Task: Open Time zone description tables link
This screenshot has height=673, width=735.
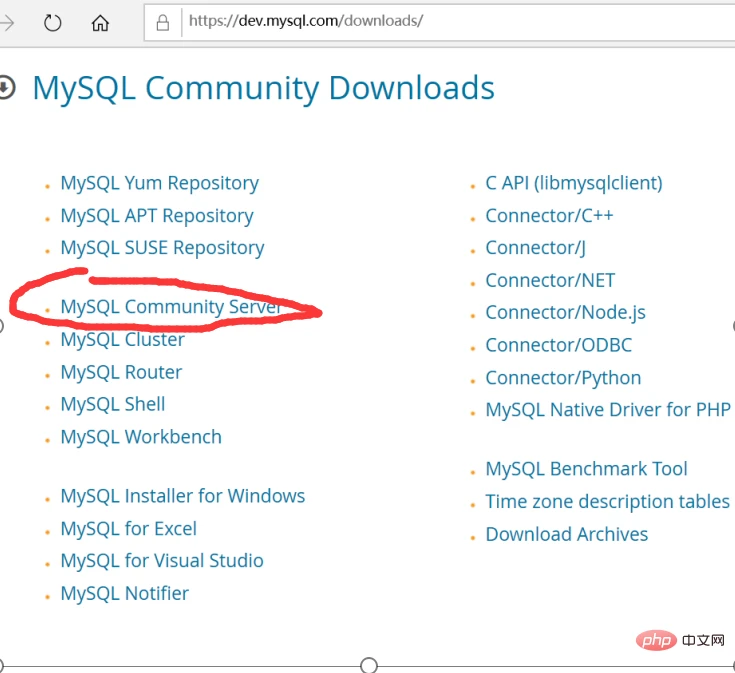Action: click(608, 502)
